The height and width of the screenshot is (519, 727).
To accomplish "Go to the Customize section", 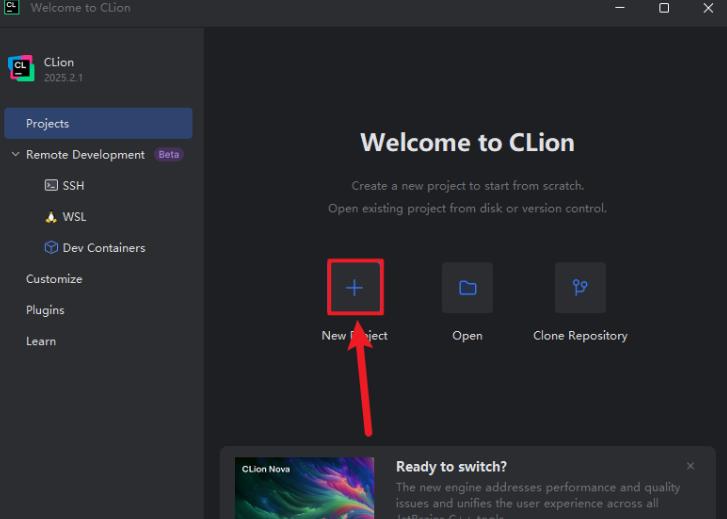I will [x=54, y=279].
